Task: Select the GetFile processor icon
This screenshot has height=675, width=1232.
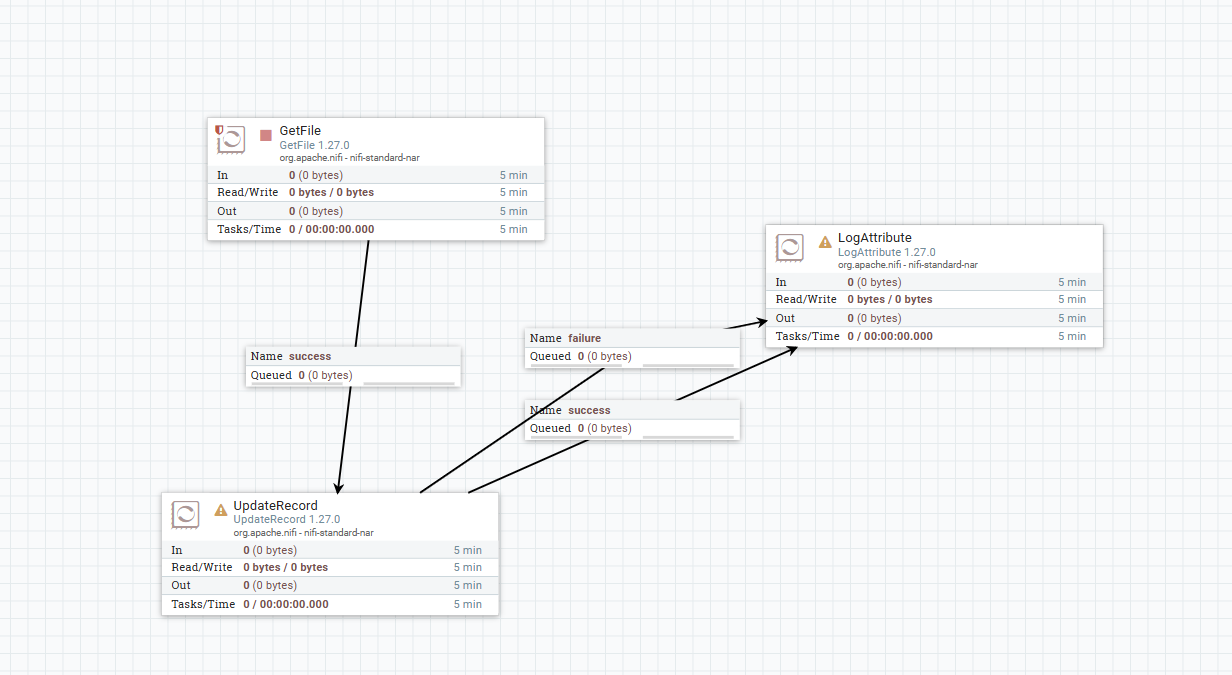Action: (x=231, y=140)
